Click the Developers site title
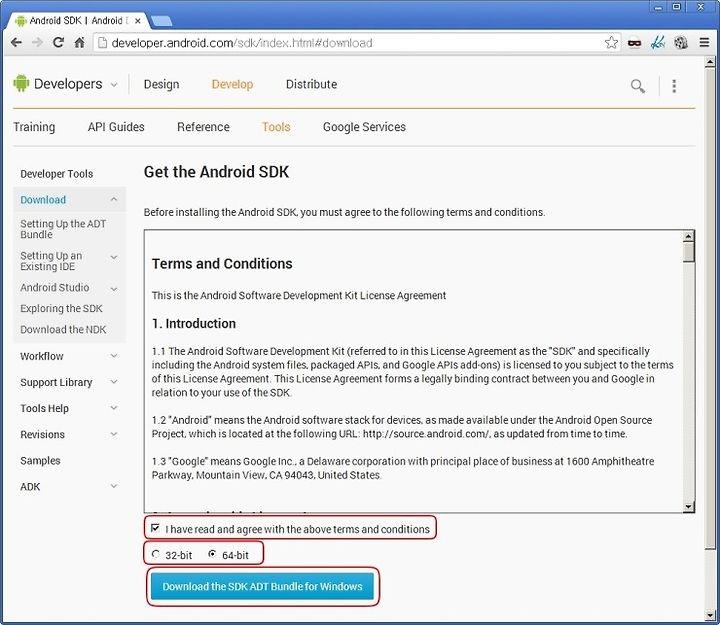The width and height of the screenshot is (720, 625). point(68,84)
